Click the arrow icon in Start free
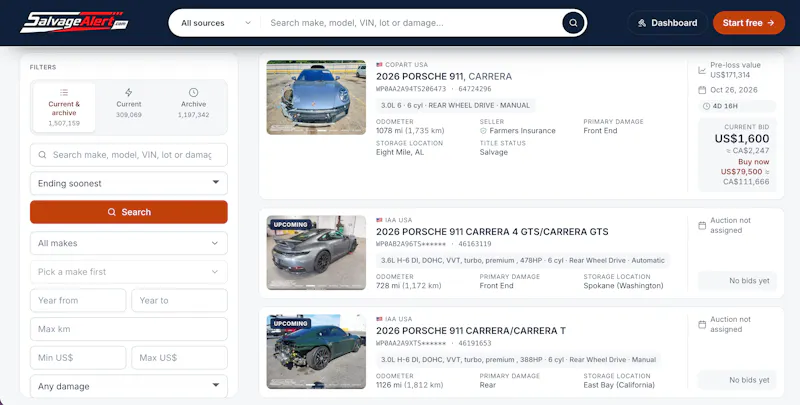Viewport: 800px width, 405px height. [770, 23]
